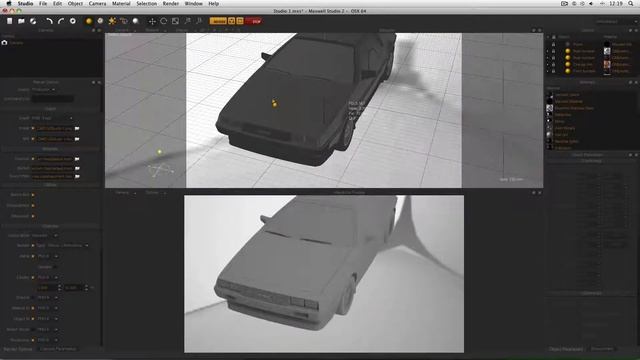Click the orange pivot marker on car hood
Screen dimensions: 640x360
click(274, 103)
